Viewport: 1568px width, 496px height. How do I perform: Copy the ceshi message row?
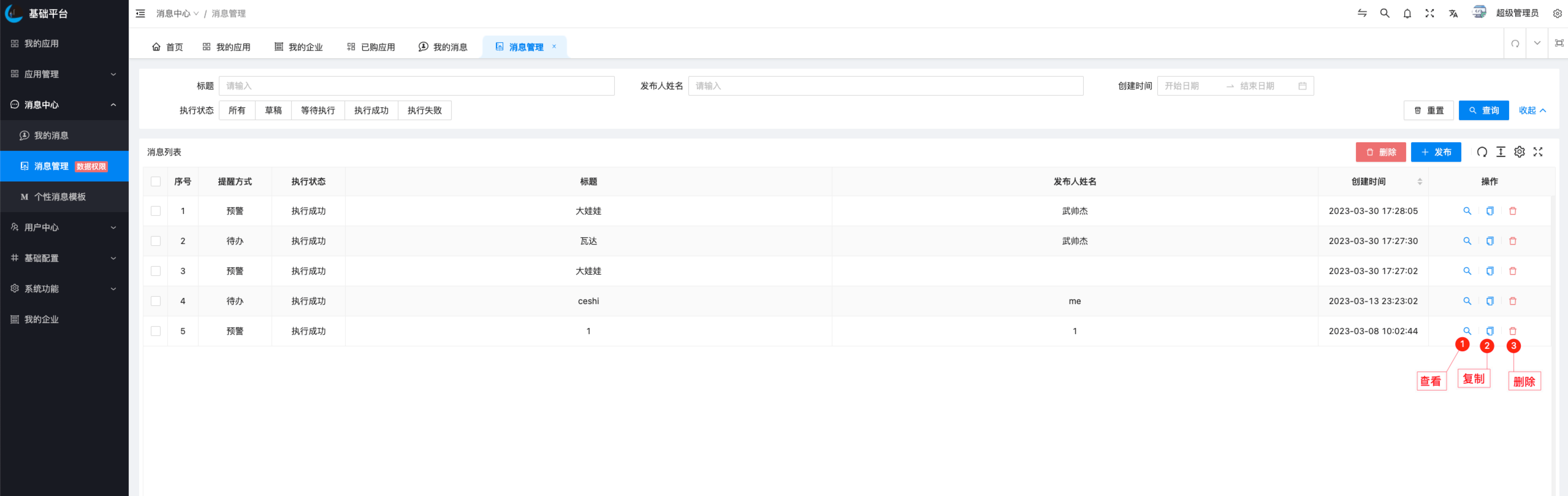[x=1490, y=301]
